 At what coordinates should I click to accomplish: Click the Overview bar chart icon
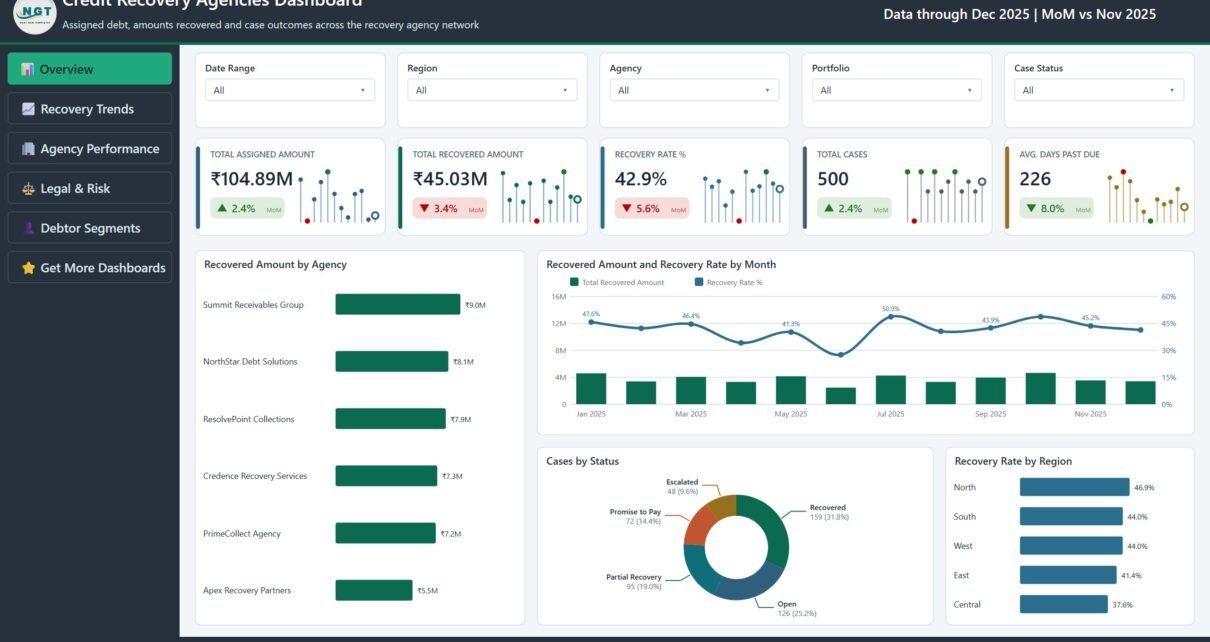[27, 69]
